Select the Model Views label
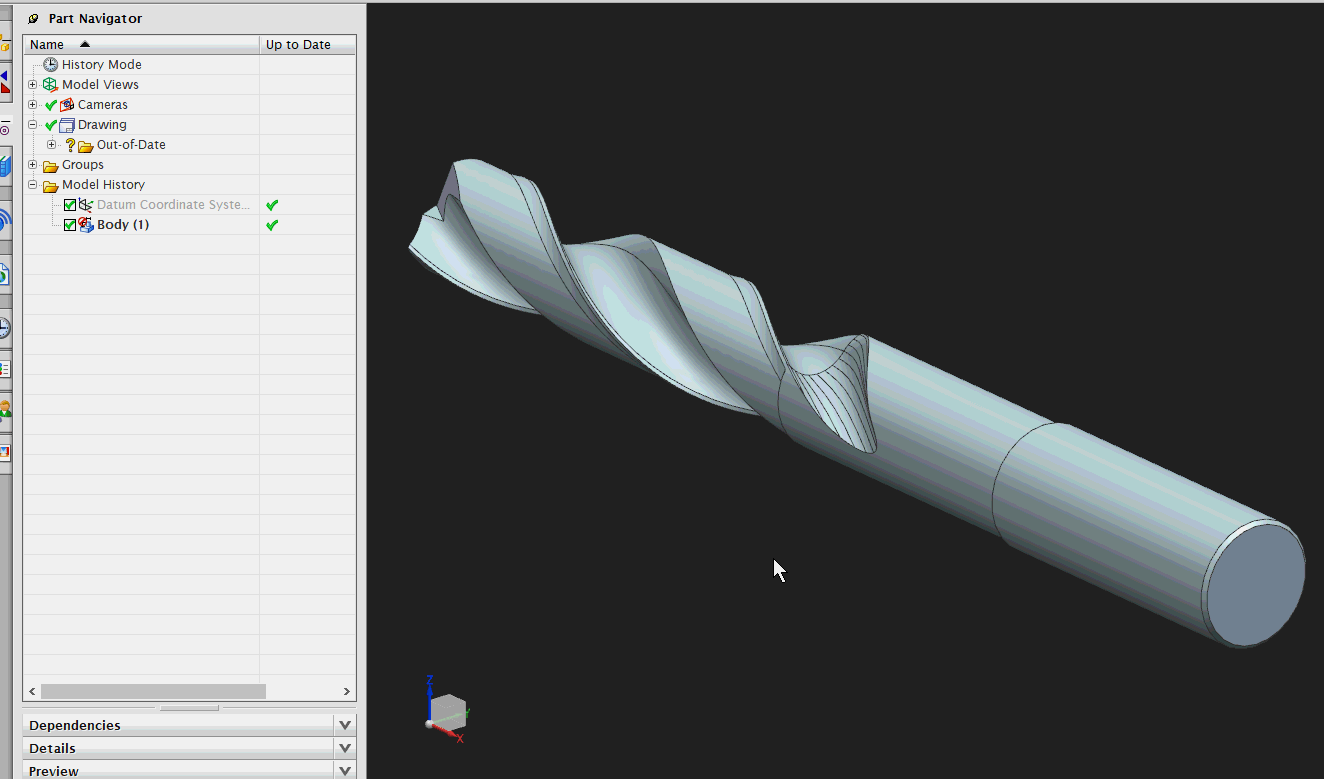The height and width of the screenshot is (779, 1324). (100, 85)
